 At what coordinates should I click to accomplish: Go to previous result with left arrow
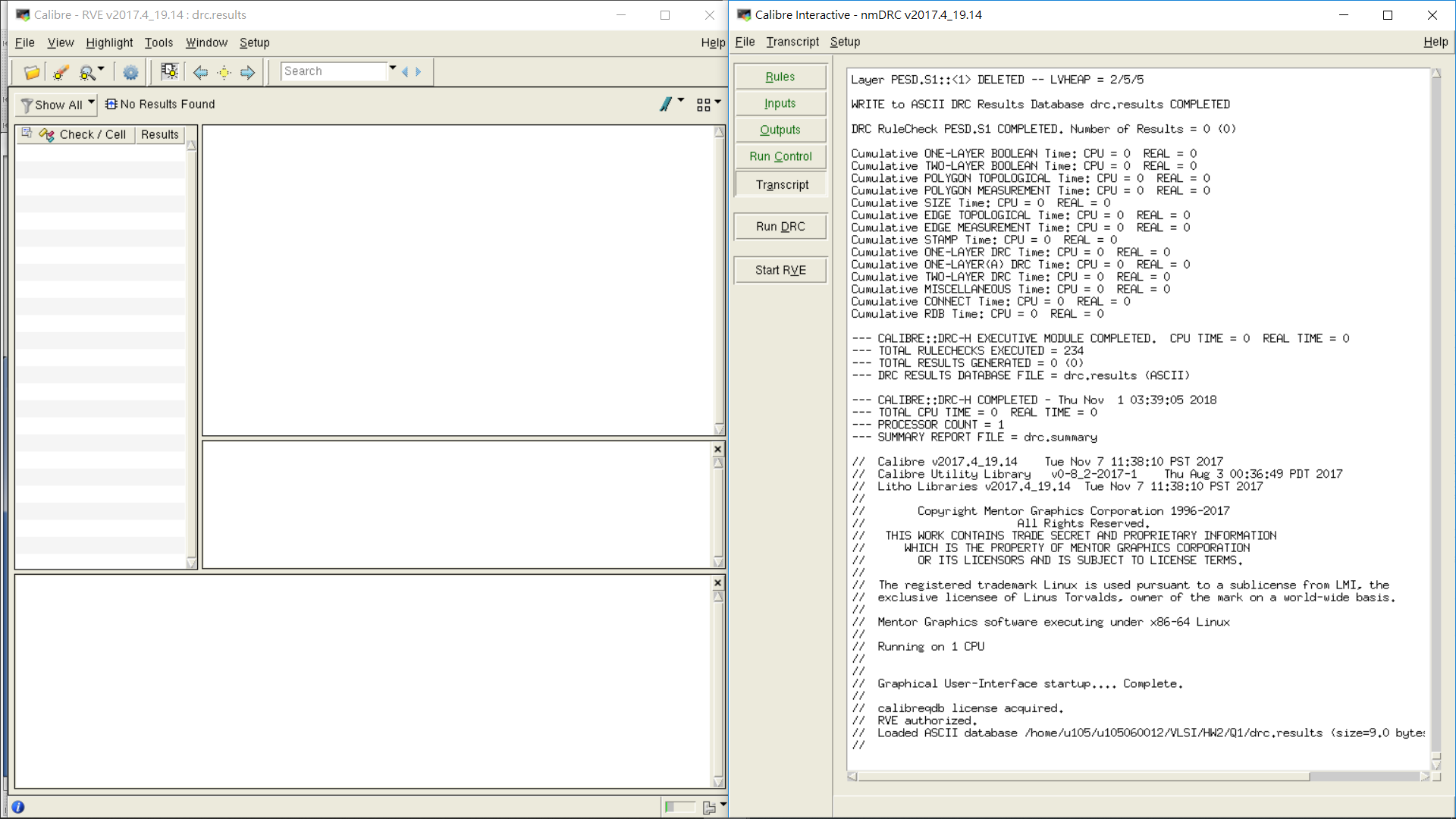[x=200, y=72]
